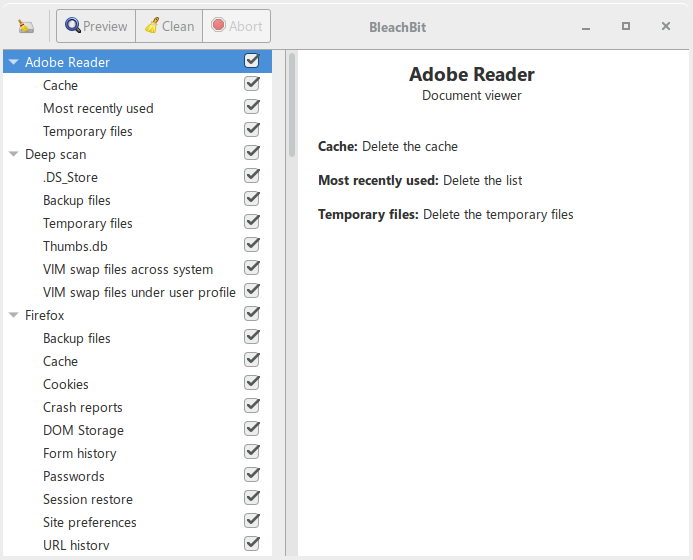This screenshot has width=693, height=560.
Task: Uncheck DOM Storage checkbox
Action: (251, 428)
